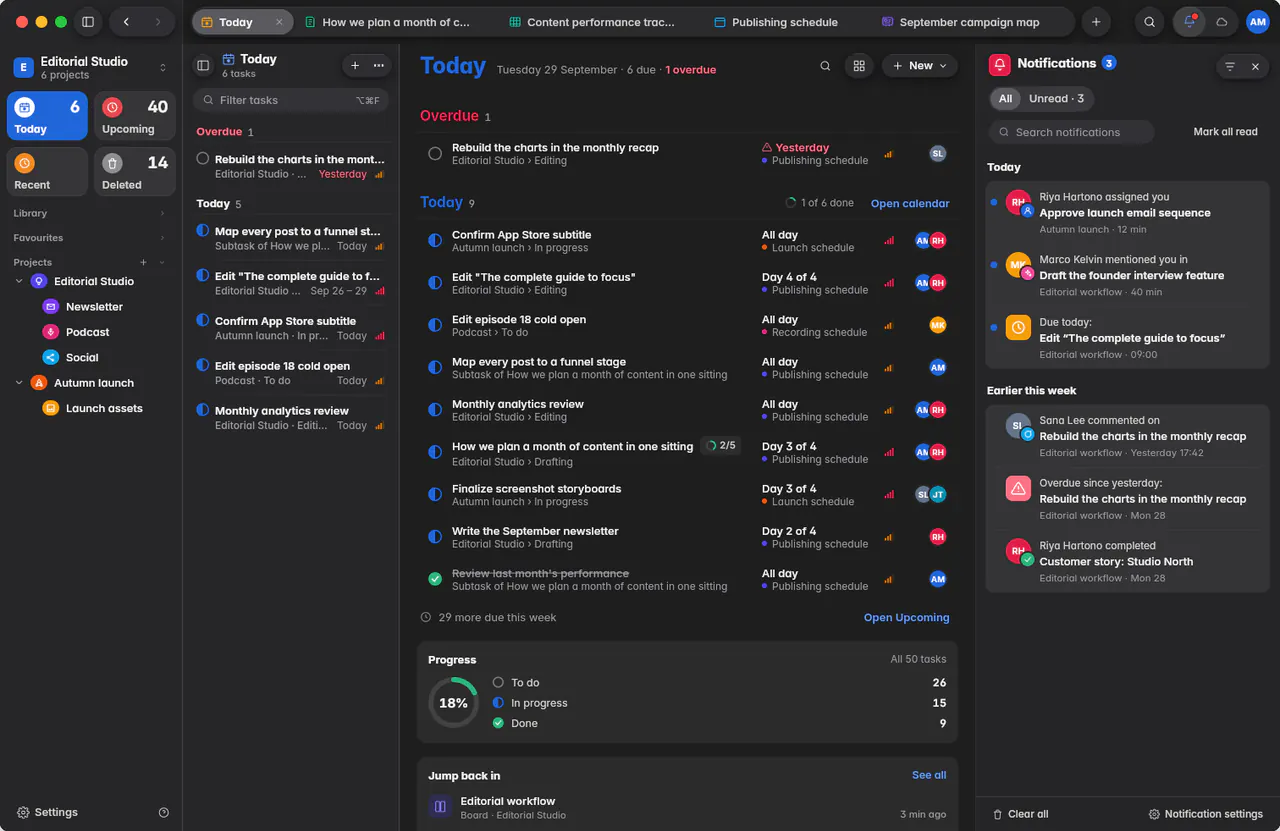The height and width of the screenshot is (831, 1280).
Task: Toggle status of Write the September newsletter
Action: (435, 537)
